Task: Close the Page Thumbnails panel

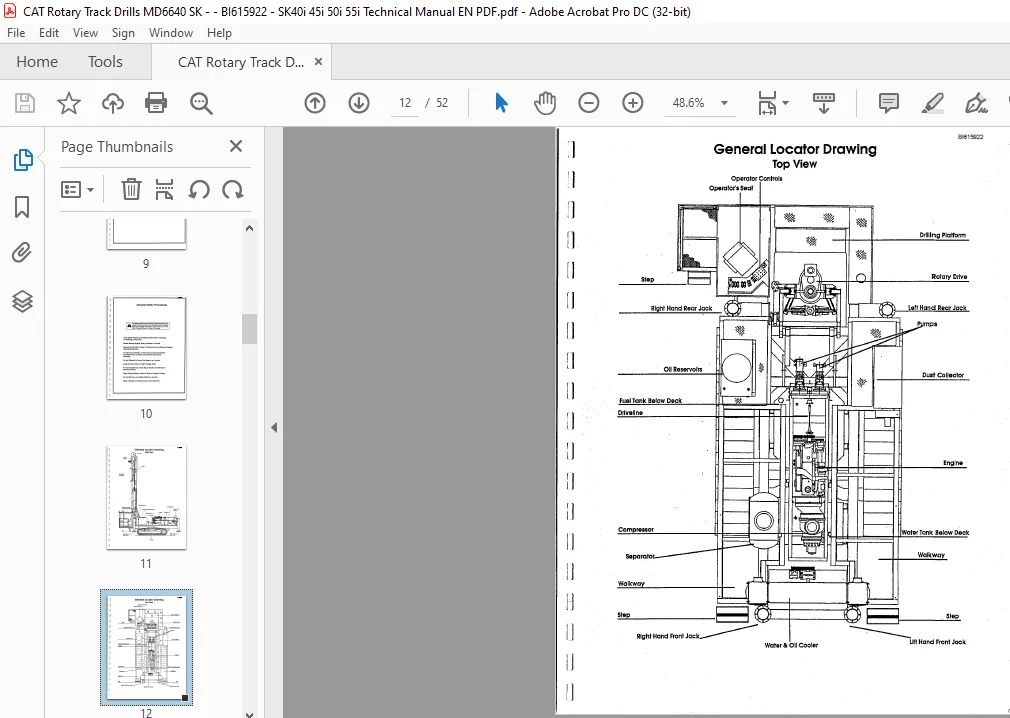Action: point(236,146)
